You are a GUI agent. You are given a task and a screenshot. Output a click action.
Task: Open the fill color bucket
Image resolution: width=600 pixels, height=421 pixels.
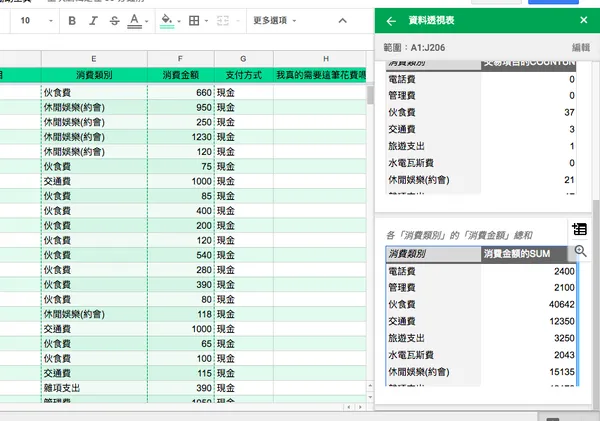[x=166, y=21]
